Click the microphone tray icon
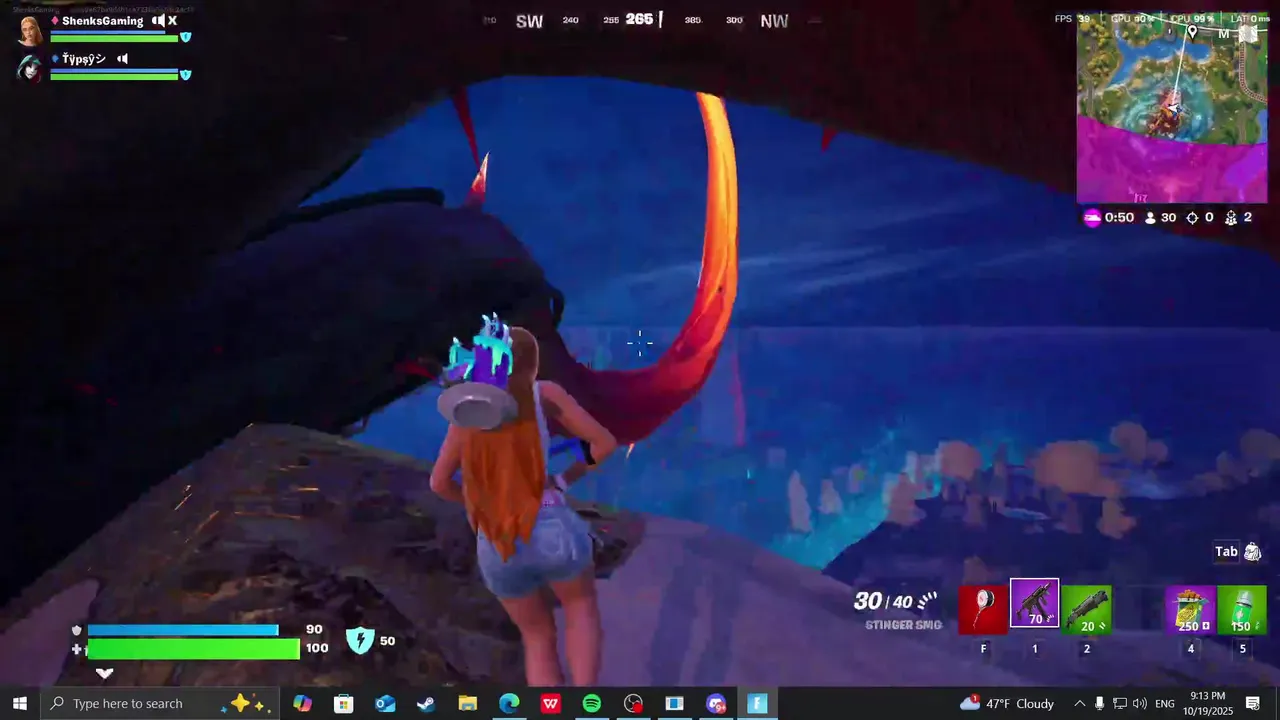The image size is (1280, 720). point(1100,704)
